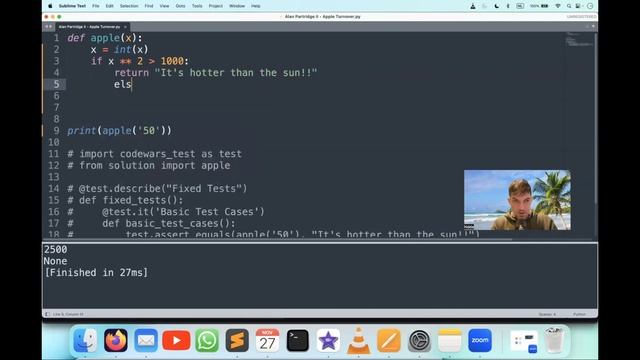Image resolution: width=640 pixels, height=360 pixels.
Task: Click the Python syntax selector in status bar
Action: coord(579,314)
